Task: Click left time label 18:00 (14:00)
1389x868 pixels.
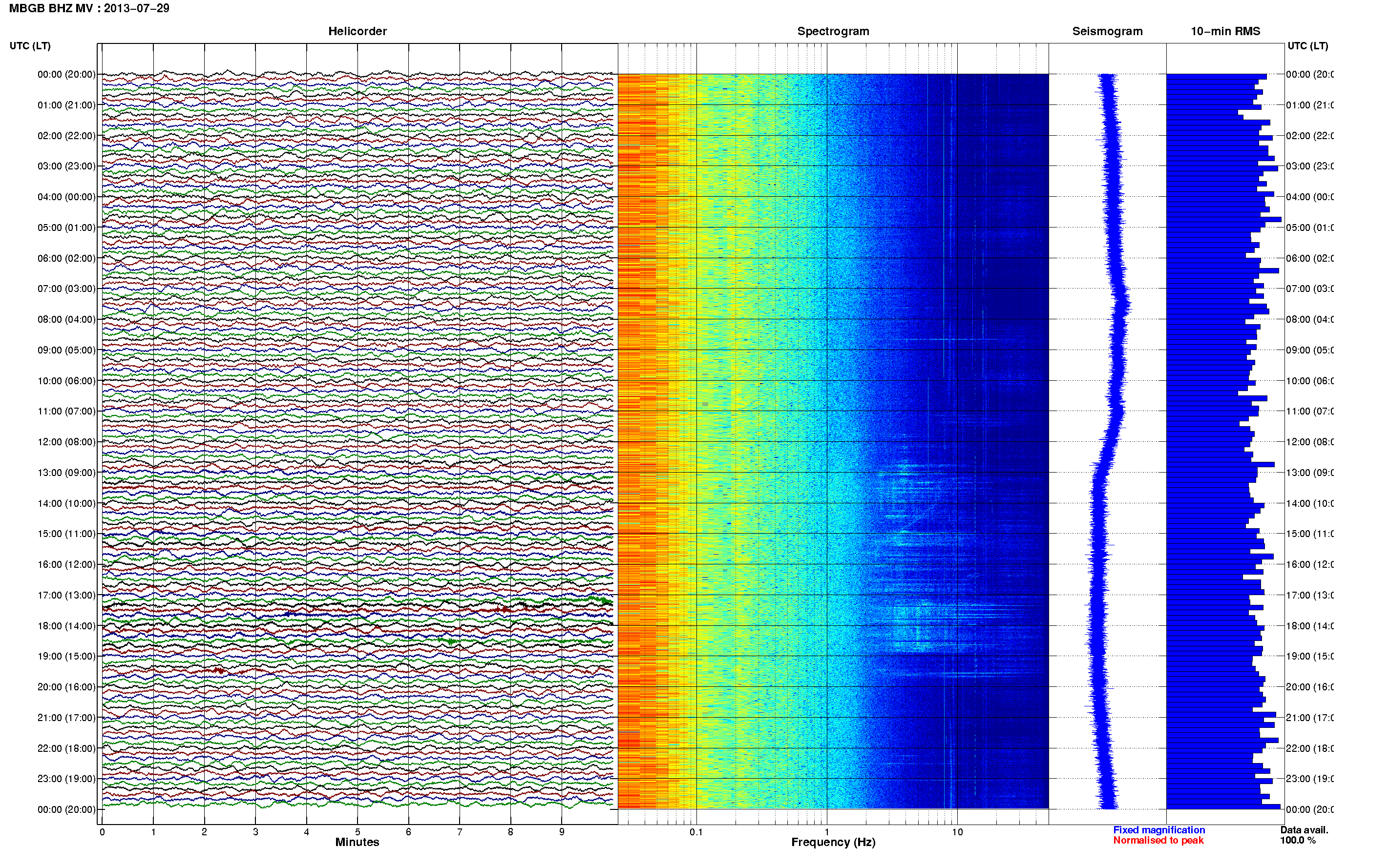Action: click(66, 626)
